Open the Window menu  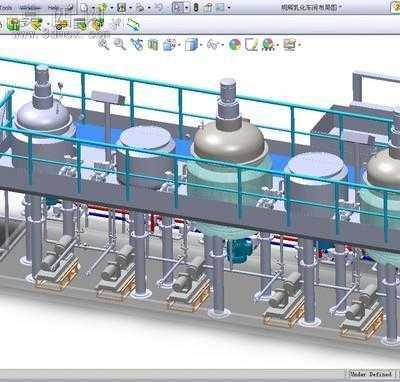tap(30, 8)
